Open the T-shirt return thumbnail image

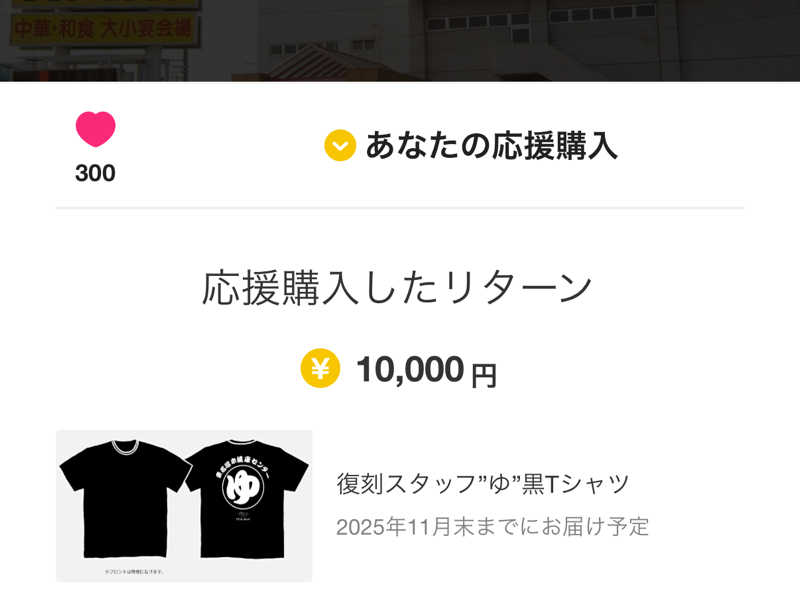184,505
